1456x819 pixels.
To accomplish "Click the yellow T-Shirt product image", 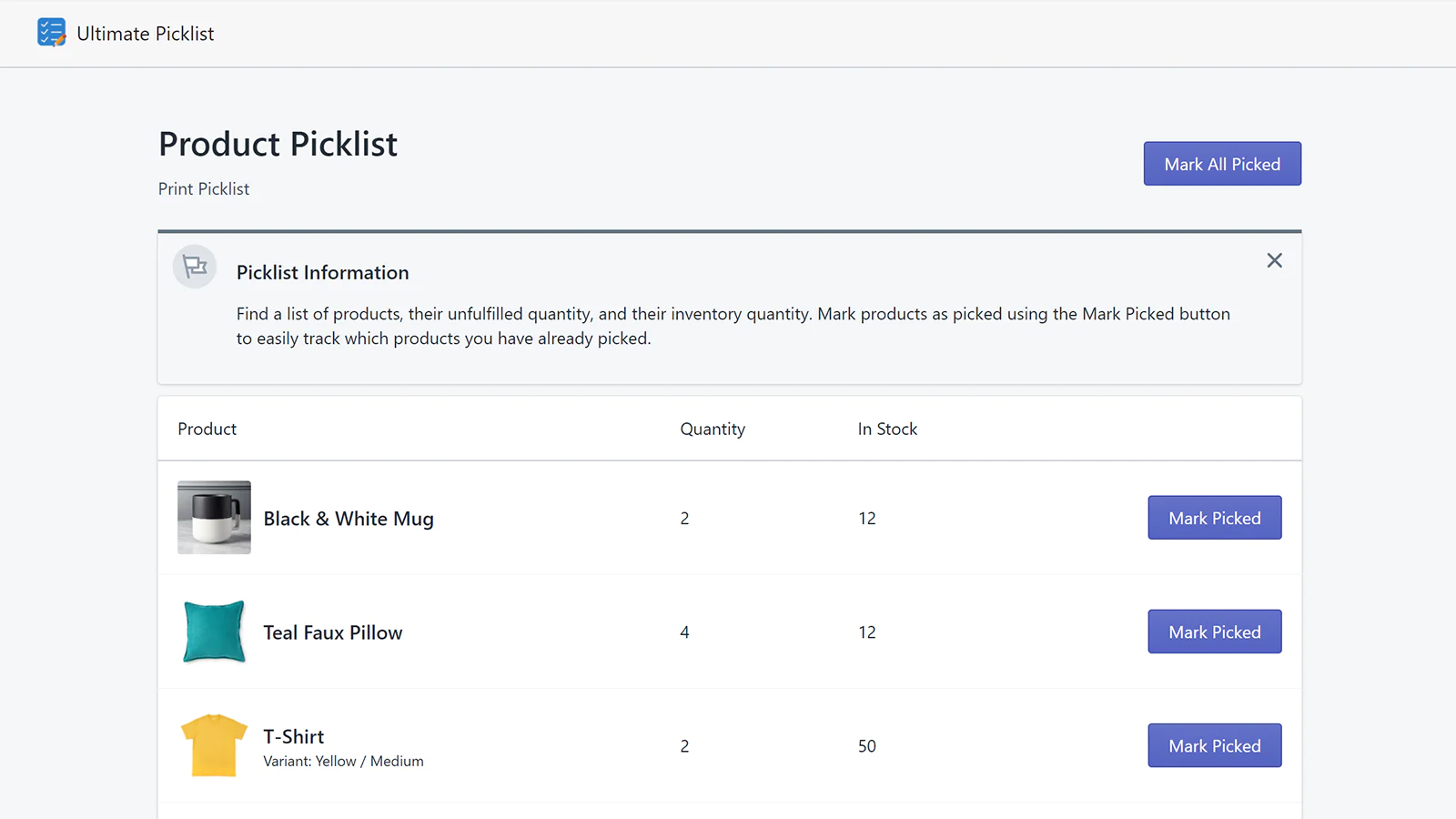I will click(213, 745).
